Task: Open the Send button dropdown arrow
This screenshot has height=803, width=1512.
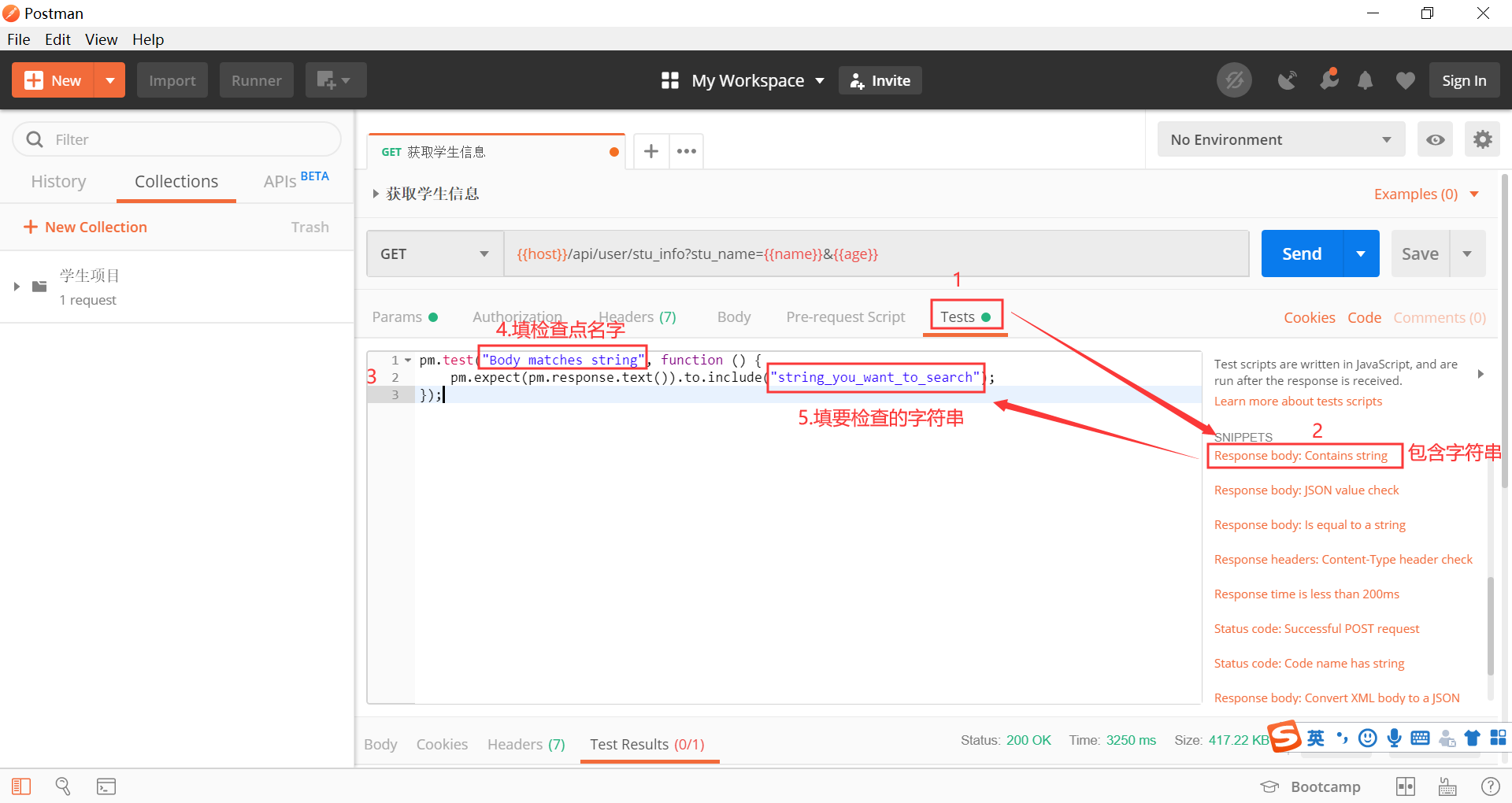Action: point(1361,253)
